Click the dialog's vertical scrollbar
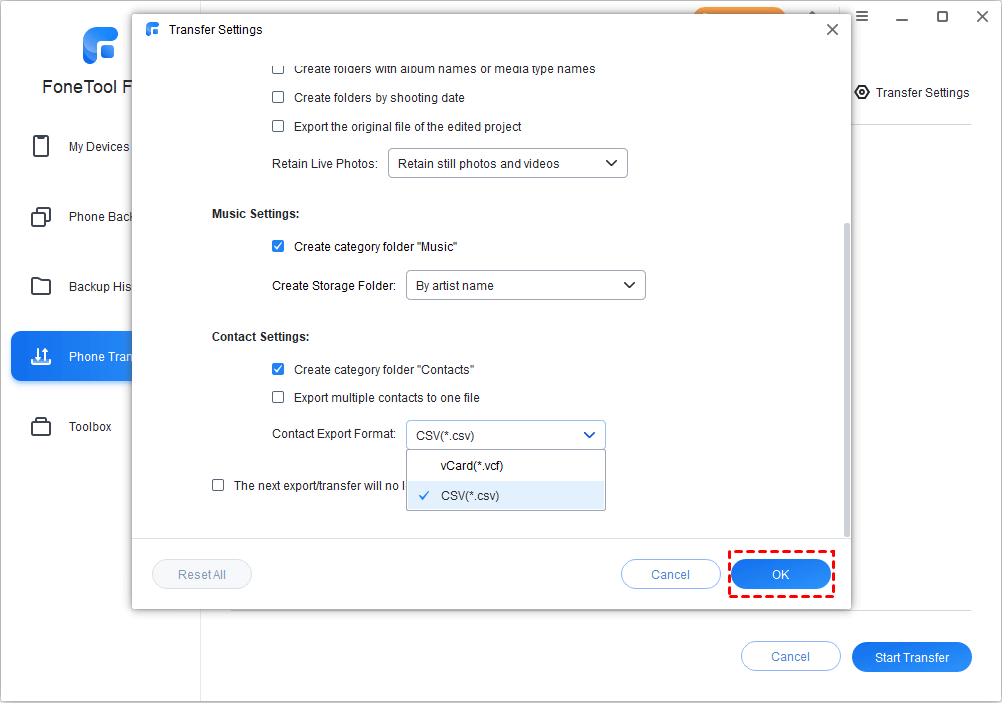1002x703 pixels. [847, 380]
